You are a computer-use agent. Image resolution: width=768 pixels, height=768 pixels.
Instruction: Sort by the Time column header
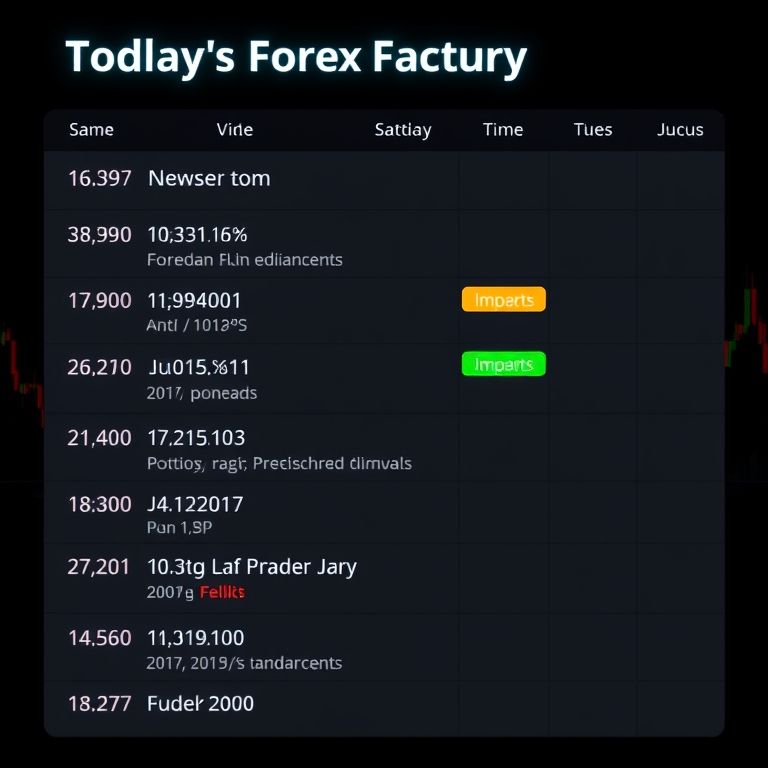(503, 130)
